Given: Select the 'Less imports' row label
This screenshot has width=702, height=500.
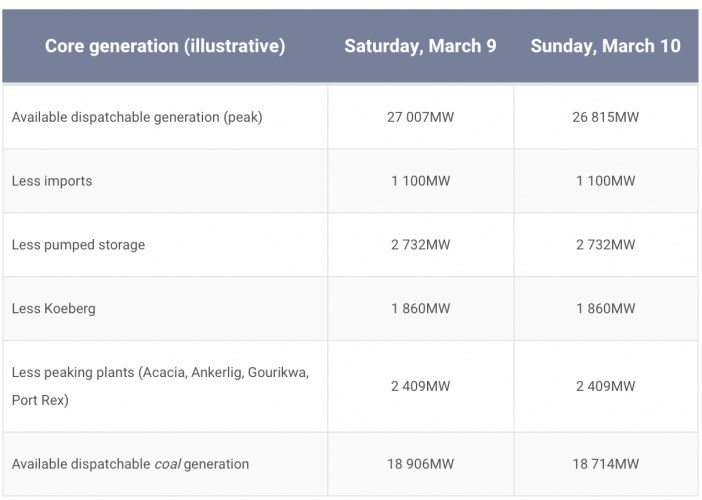Looking at the screenshot, I should tap(52, 181).
